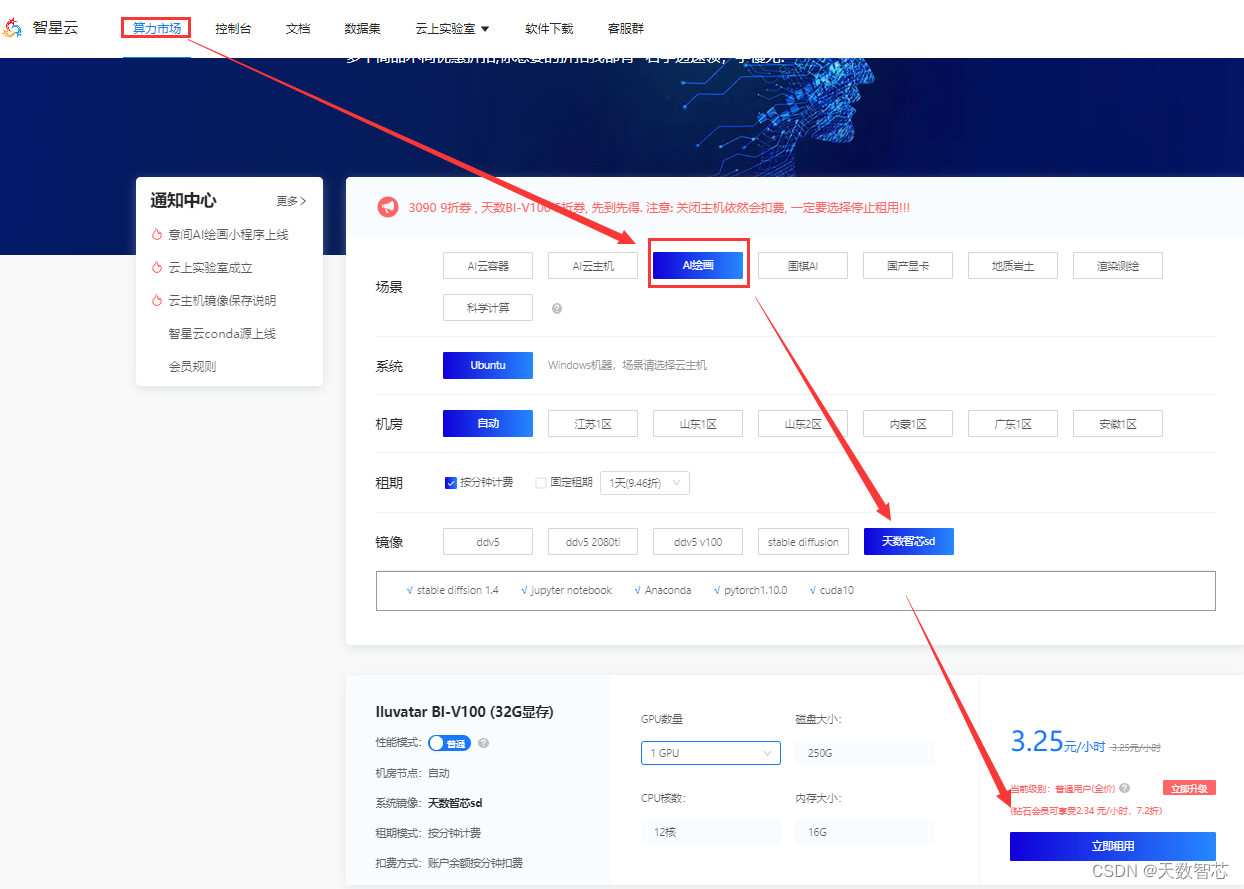Toggle 按分钟计费 checkbox
Viewport: 1244px width, 889px height.
(451, 483)
